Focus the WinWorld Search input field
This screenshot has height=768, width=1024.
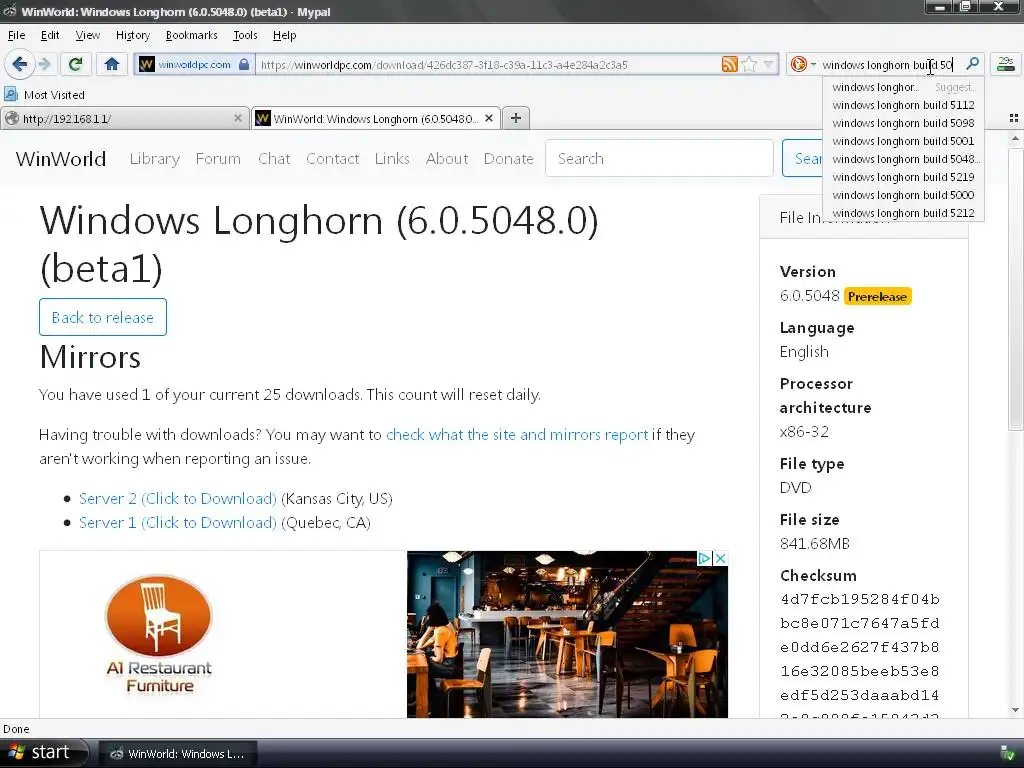point(659,158)
